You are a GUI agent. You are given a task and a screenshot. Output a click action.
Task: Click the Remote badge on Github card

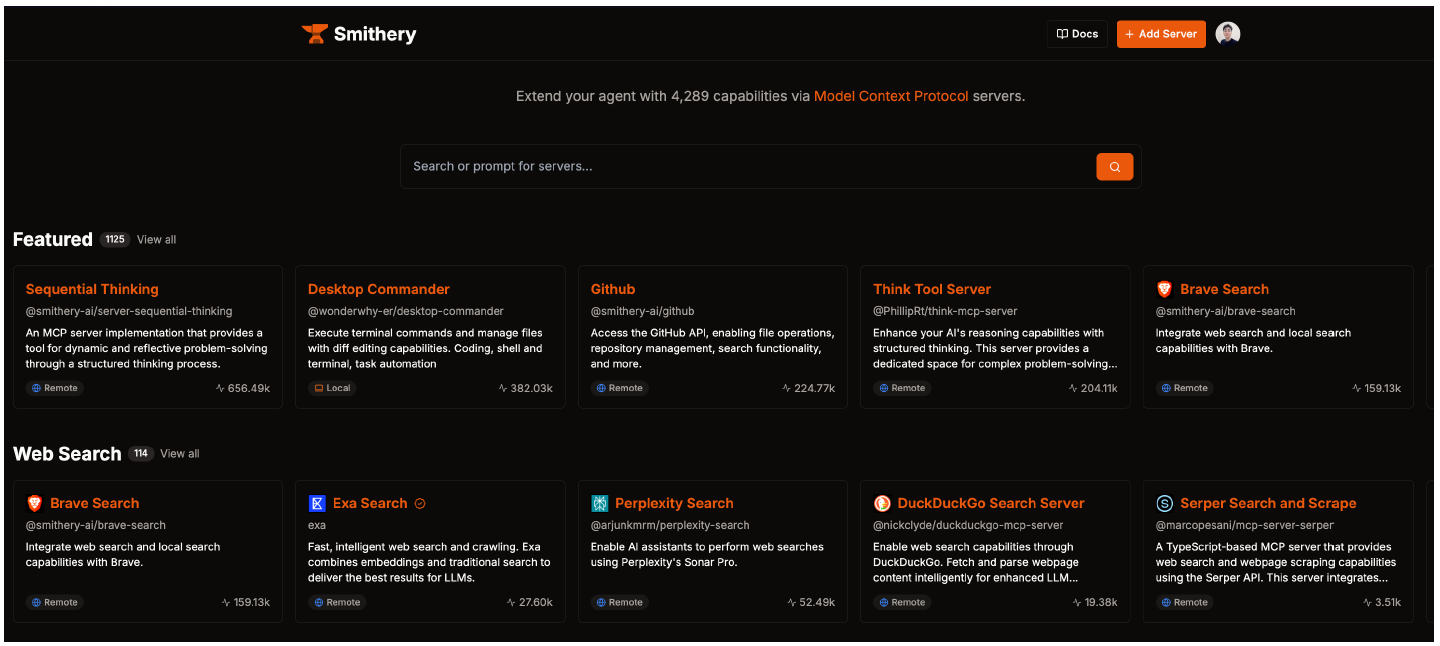pyautogui.click(x=619, y=388)
